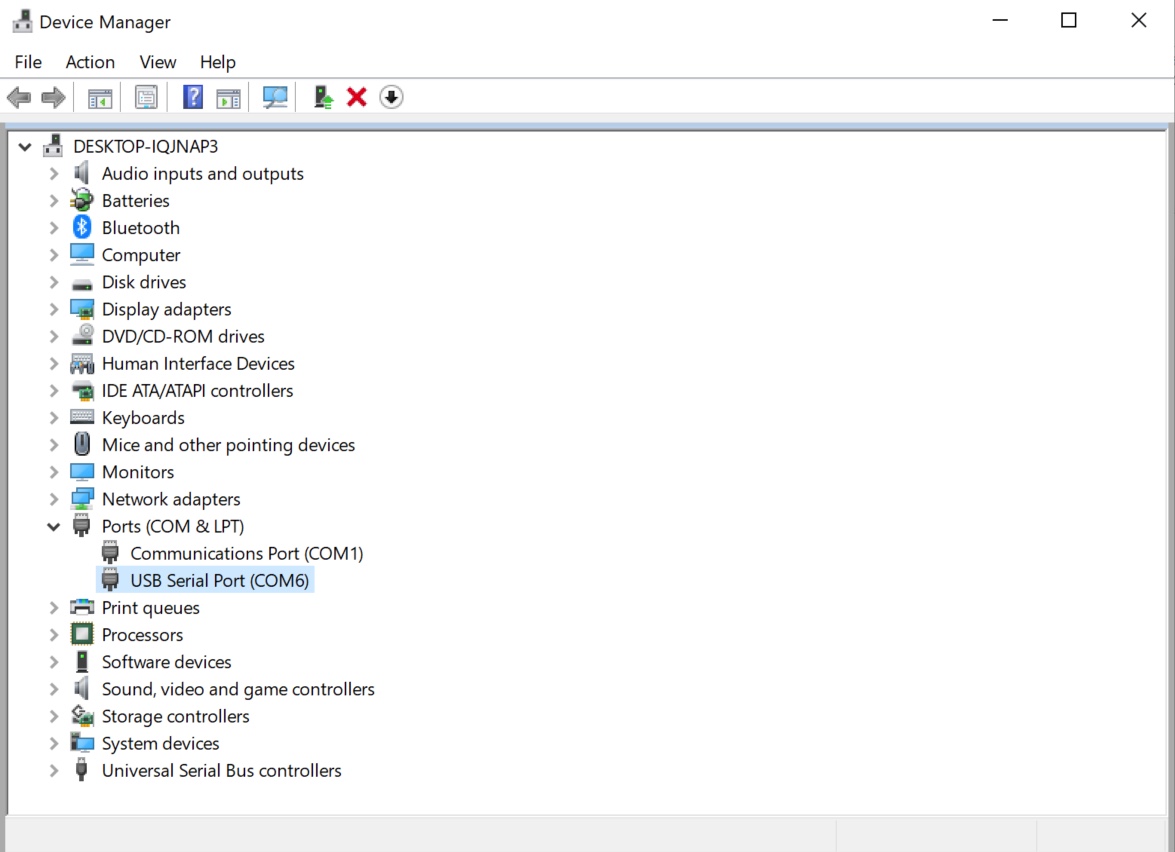Screen dimensions: 1175x852
Task: Click the Show/Hide Console Tree icon
Action: (99, 96)
